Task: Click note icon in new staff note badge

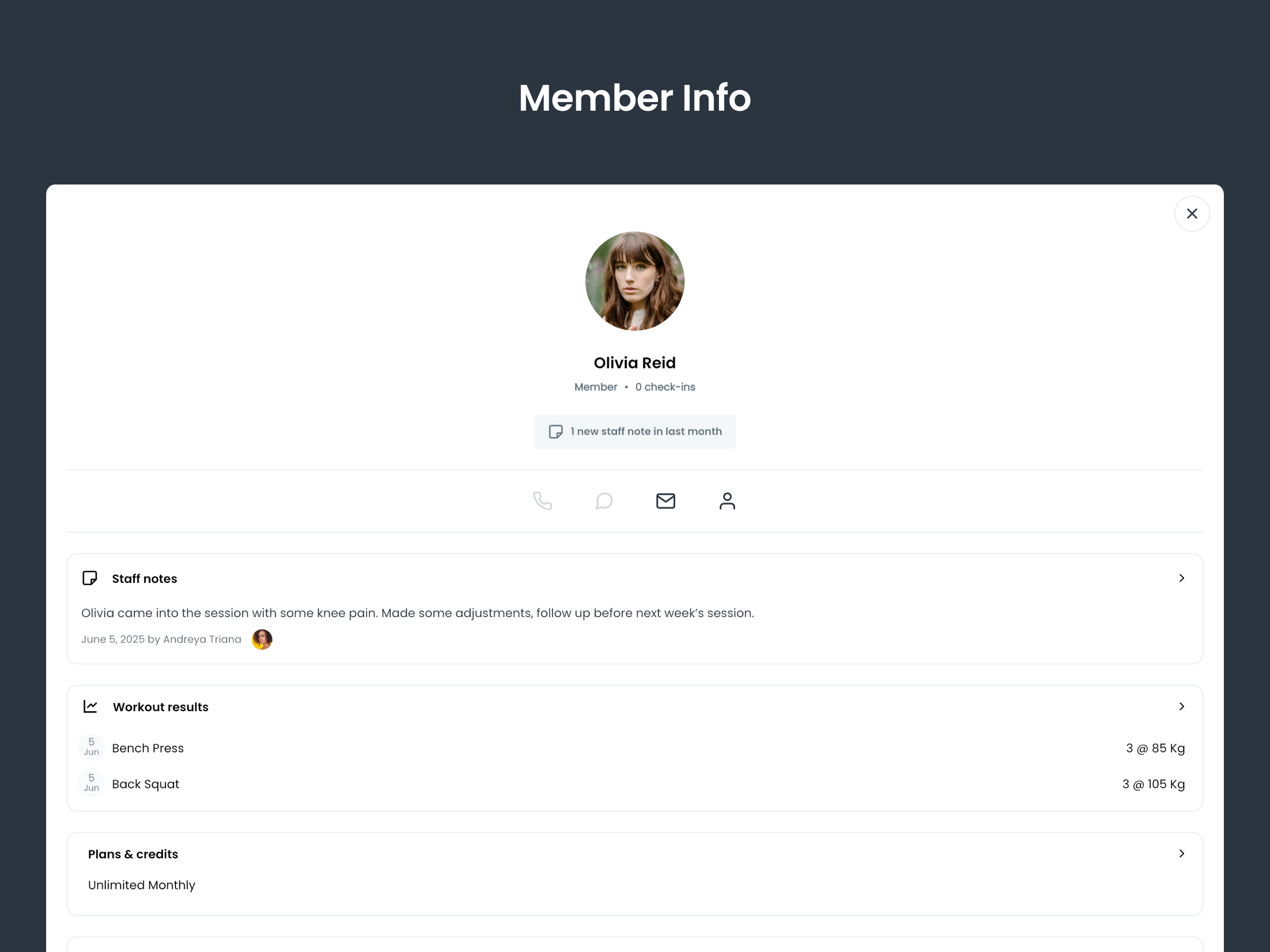Action: [x=555, y=432]
